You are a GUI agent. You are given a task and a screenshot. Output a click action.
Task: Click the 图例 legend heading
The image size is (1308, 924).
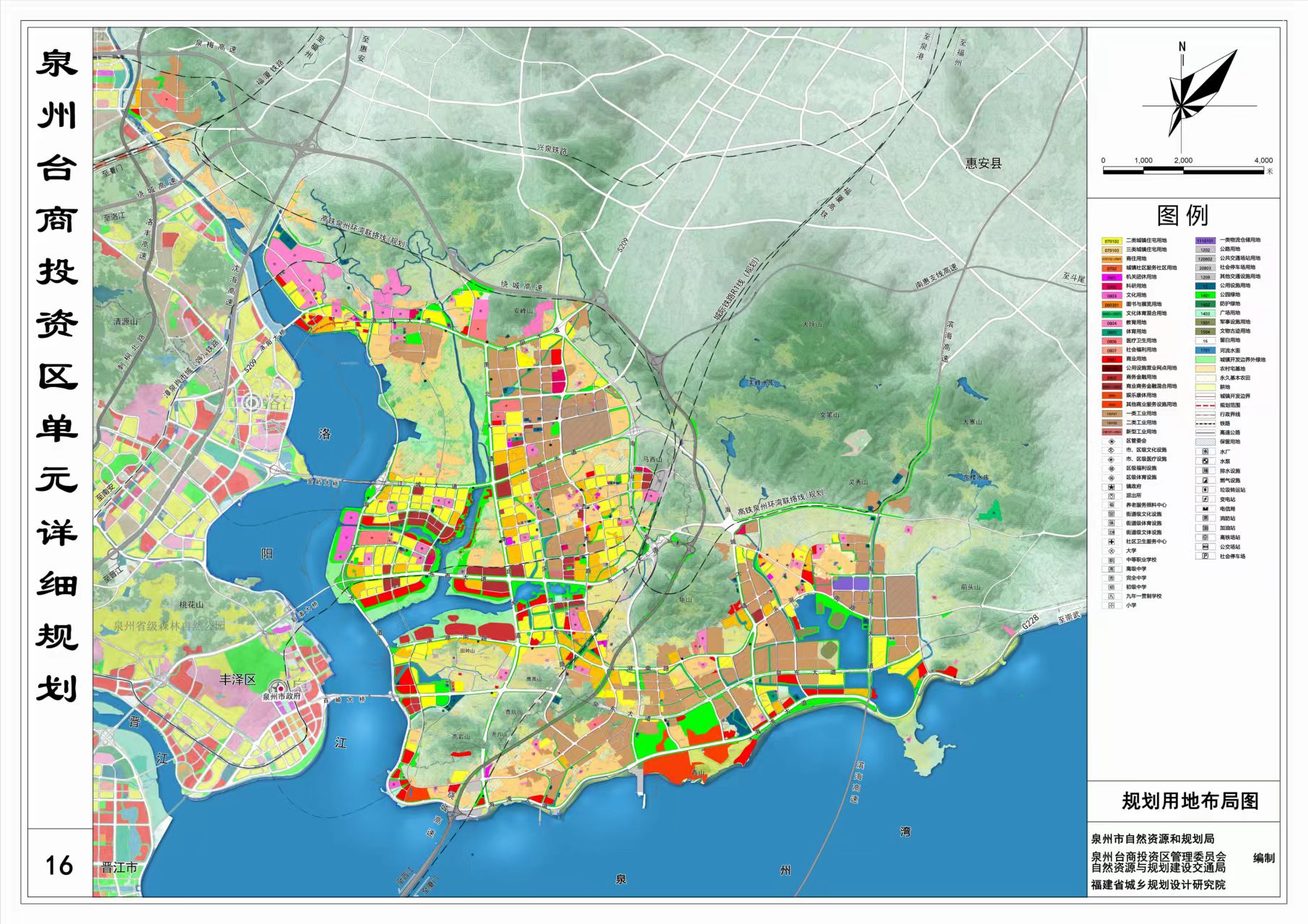tap(1182, 215)
